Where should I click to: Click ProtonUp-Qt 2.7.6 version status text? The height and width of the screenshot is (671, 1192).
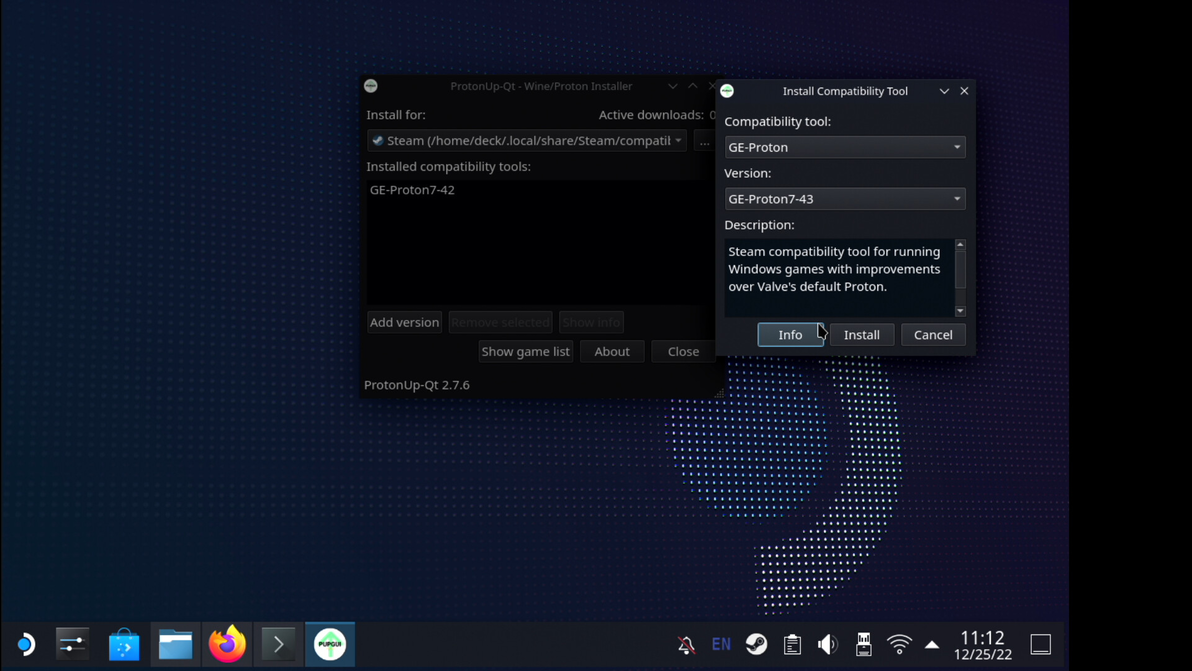click(x=417, y=385)
